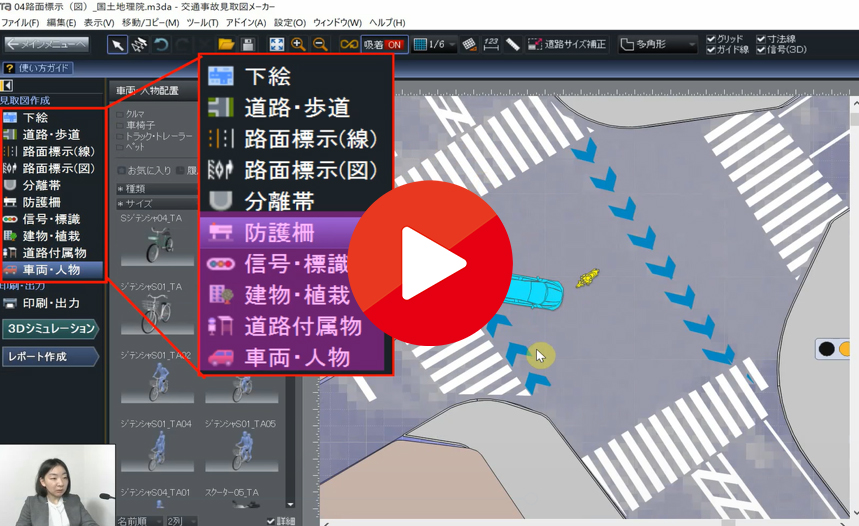859x526 pixels.
Task: Select the arrow pointer tool in toolbar
Action: (x=117, y=45)
